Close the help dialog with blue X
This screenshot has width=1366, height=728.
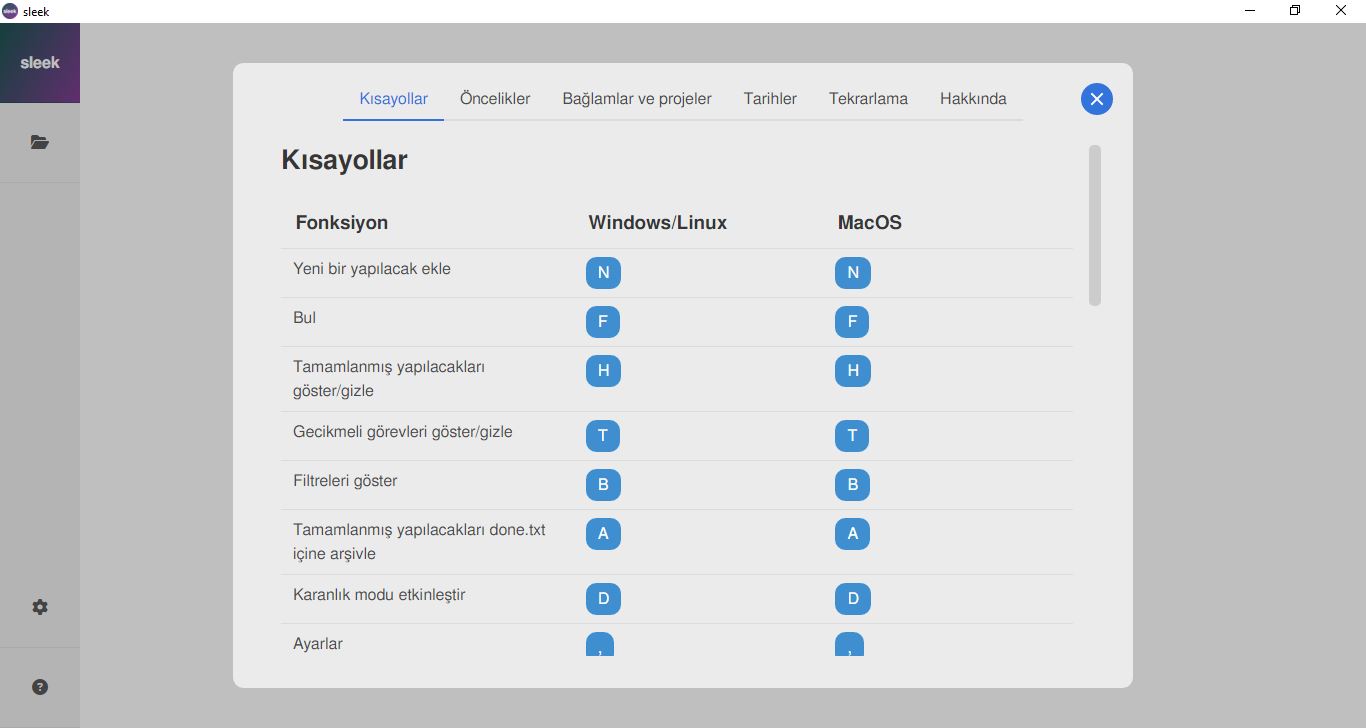click(1097, 99)
